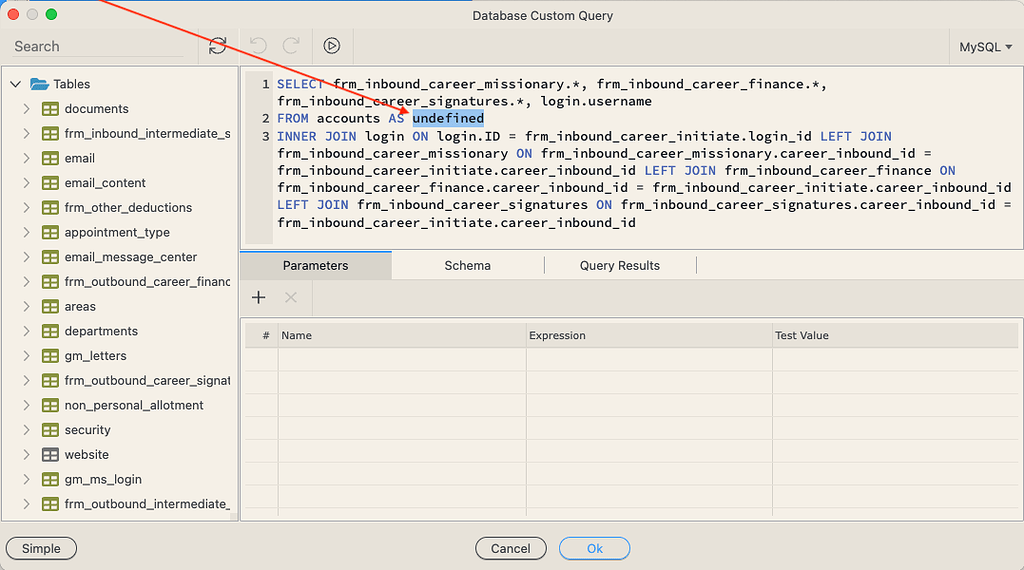Expand the email table node
1024x570 pixels.
coord(27,158)
